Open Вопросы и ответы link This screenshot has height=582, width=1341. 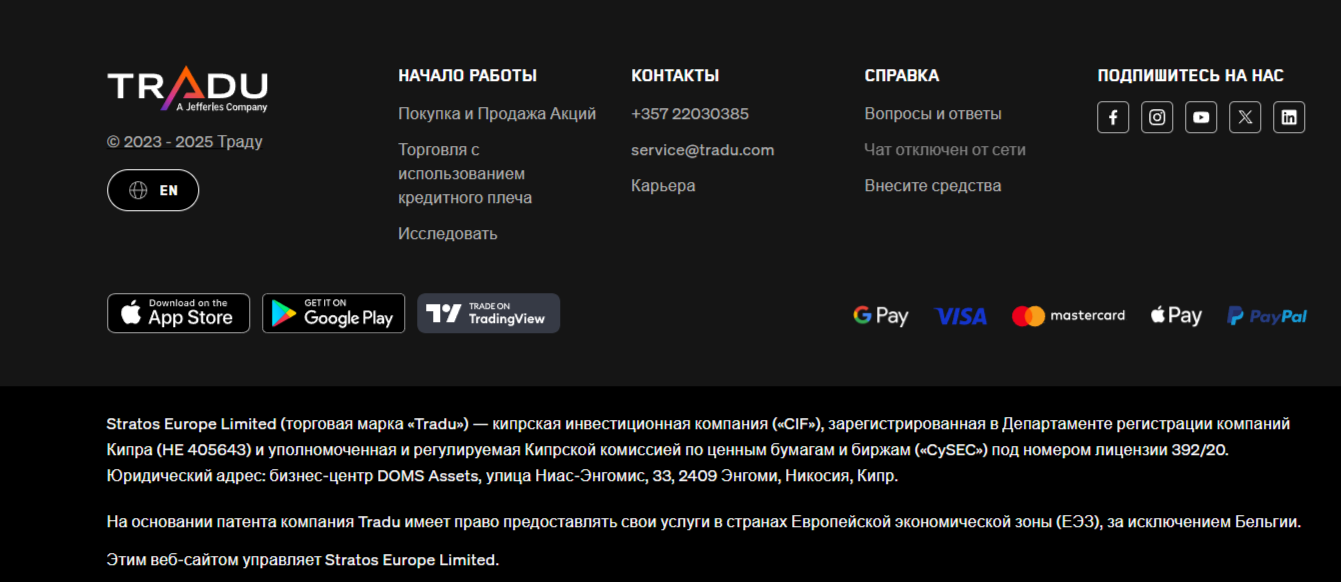pyautogui.click(x=933, y=114)
